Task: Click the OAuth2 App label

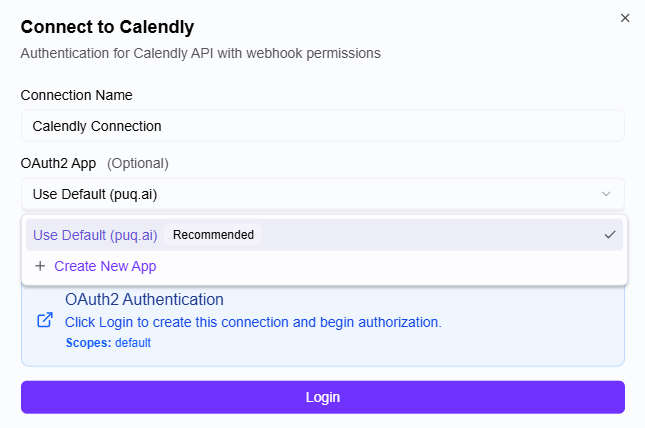Action: 58,163
